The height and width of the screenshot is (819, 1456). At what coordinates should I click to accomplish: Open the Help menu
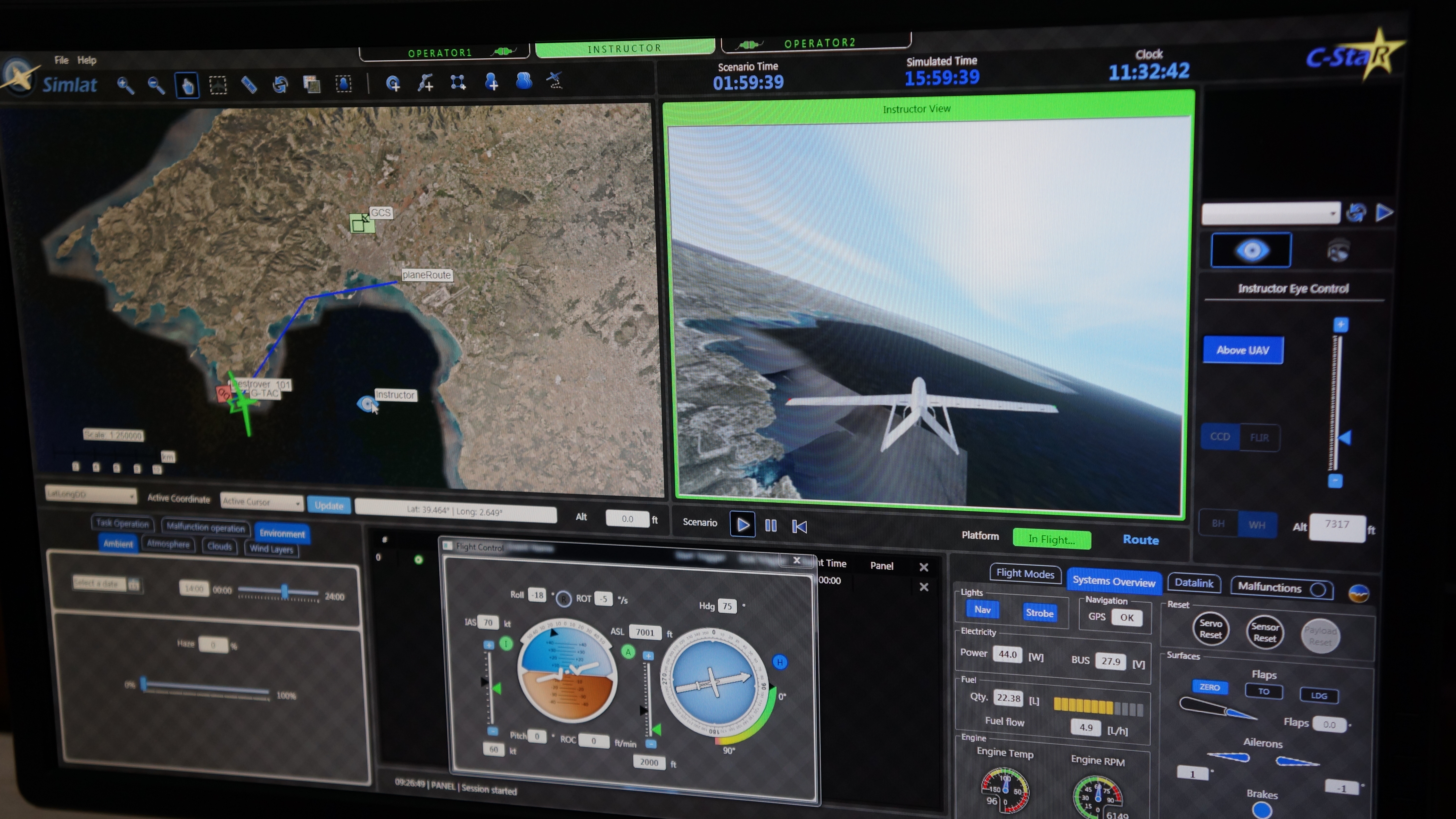86,60
